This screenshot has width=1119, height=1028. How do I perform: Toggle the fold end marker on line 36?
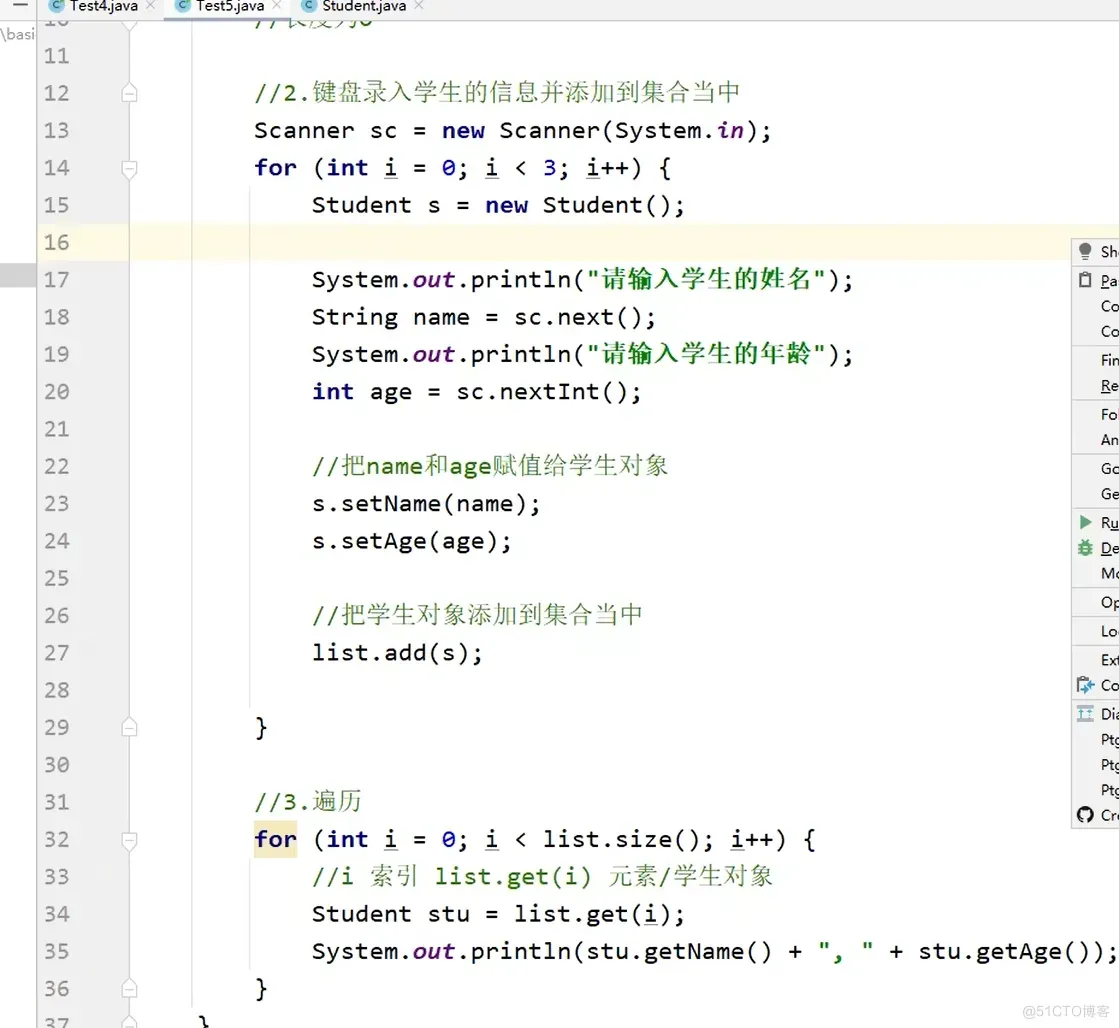pos(129,989)
